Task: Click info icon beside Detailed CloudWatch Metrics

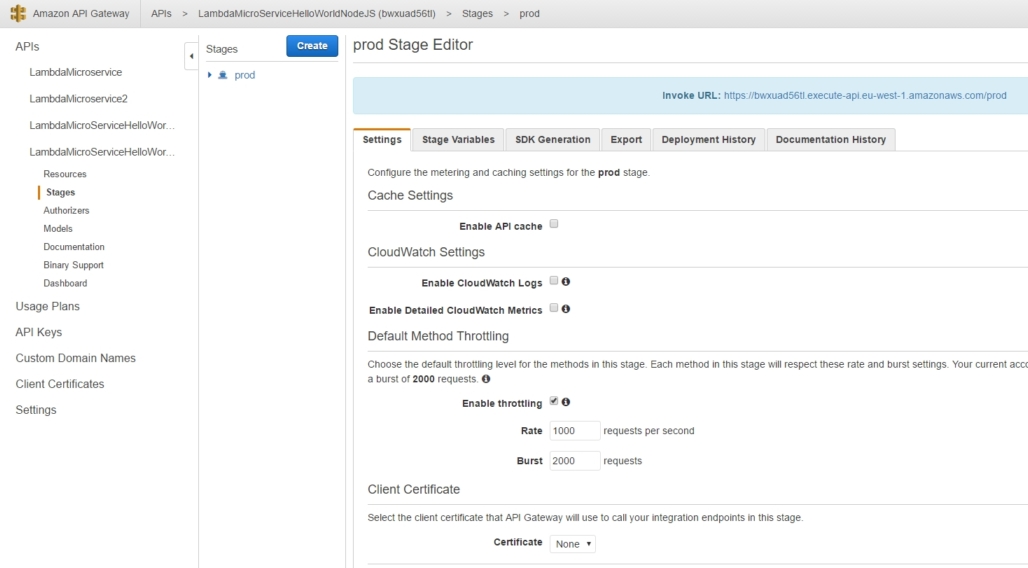Action: (x=566, y=308)
